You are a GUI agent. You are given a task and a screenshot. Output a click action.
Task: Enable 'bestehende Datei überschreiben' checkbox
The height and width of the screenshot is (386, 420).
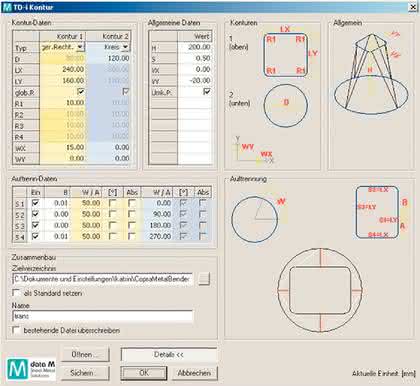(16, 330)
